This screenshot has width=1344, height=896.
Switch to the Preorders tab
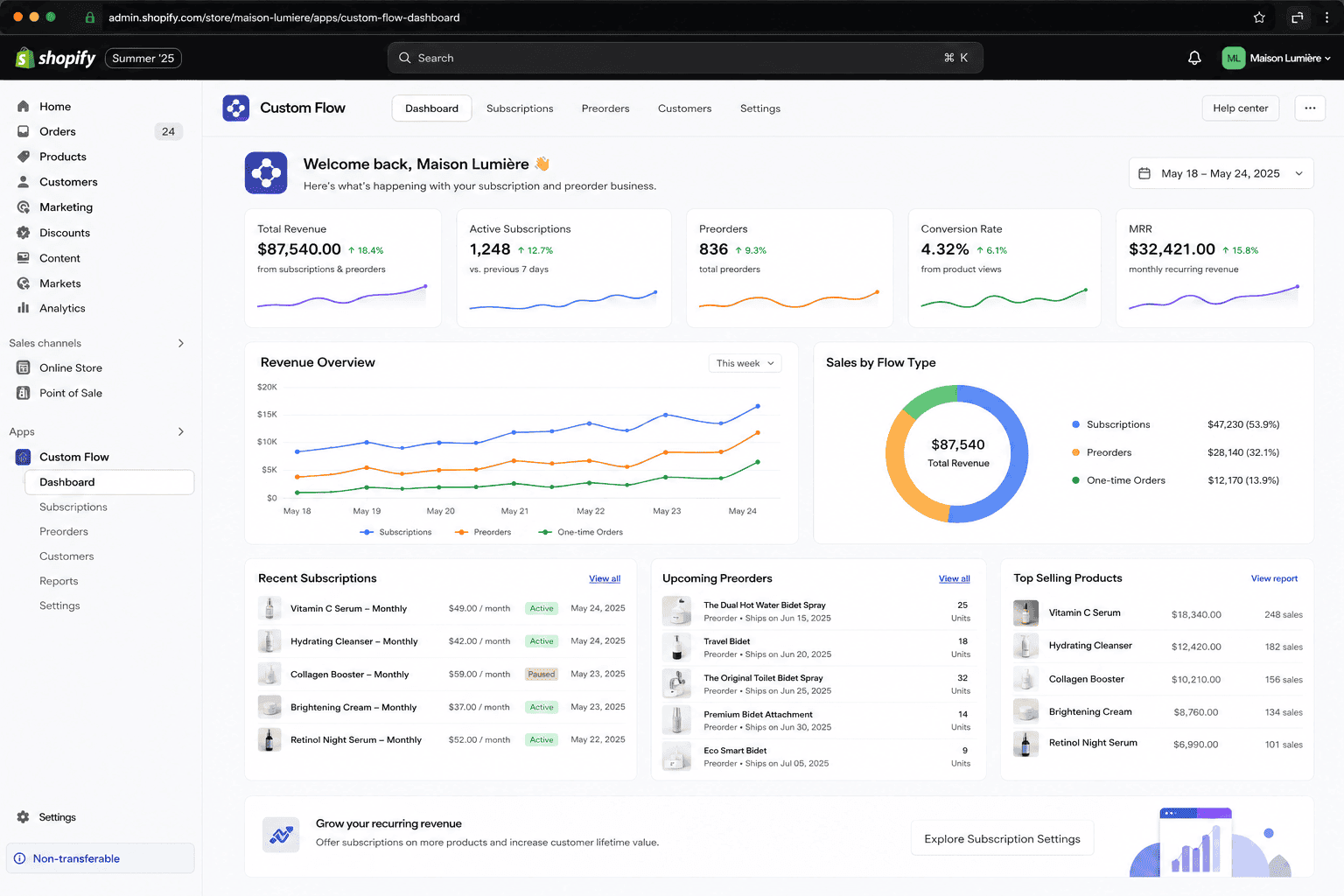[x=605, y=108]
